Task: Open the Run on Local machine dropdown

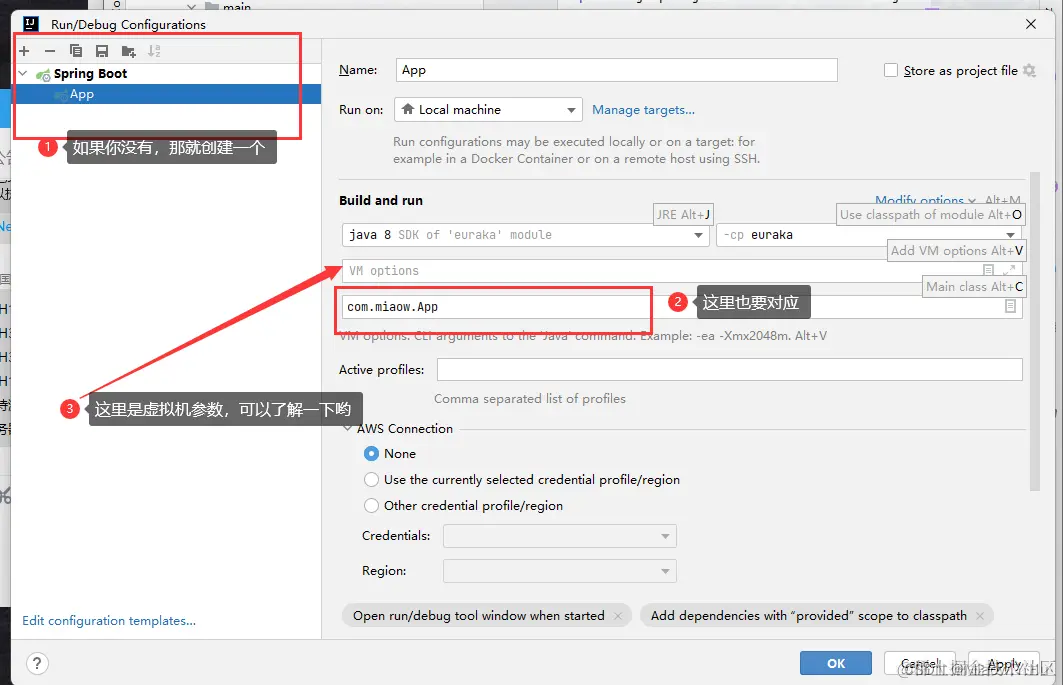Action: click(x=488, y=109)
